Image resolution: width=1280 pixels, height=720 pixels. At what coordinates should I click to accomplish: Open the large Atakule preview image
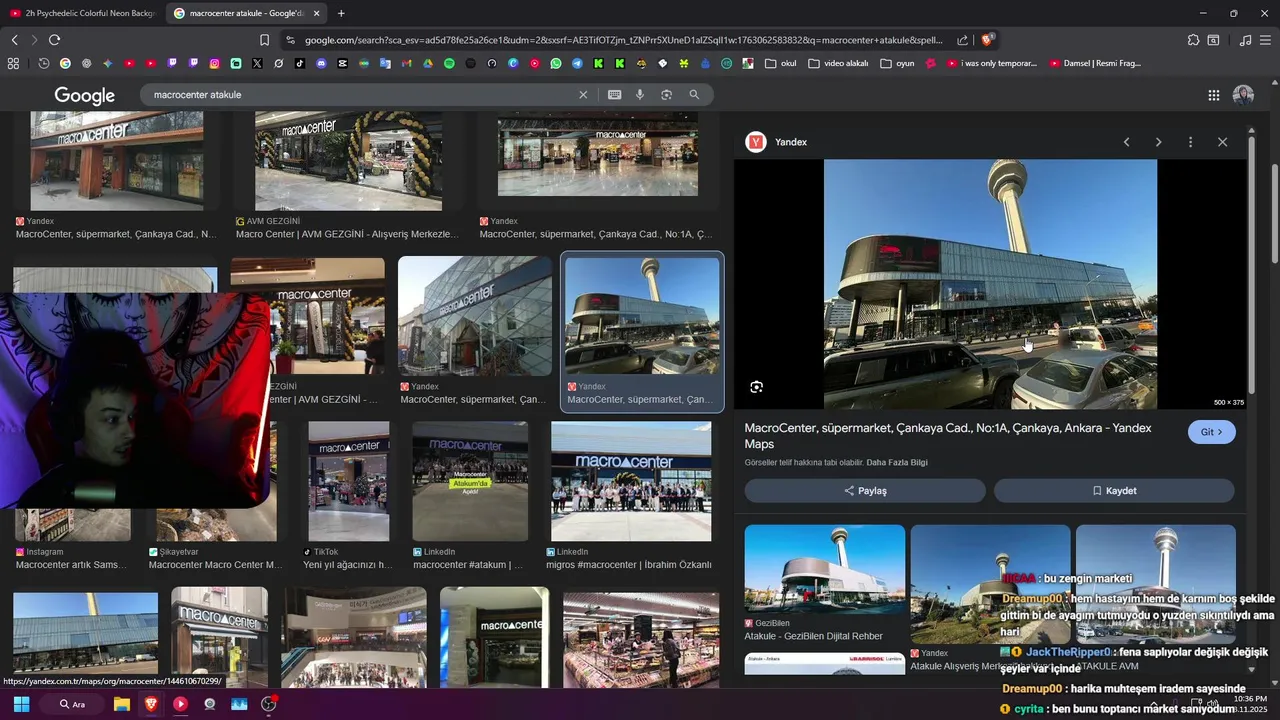click(990, 284)
